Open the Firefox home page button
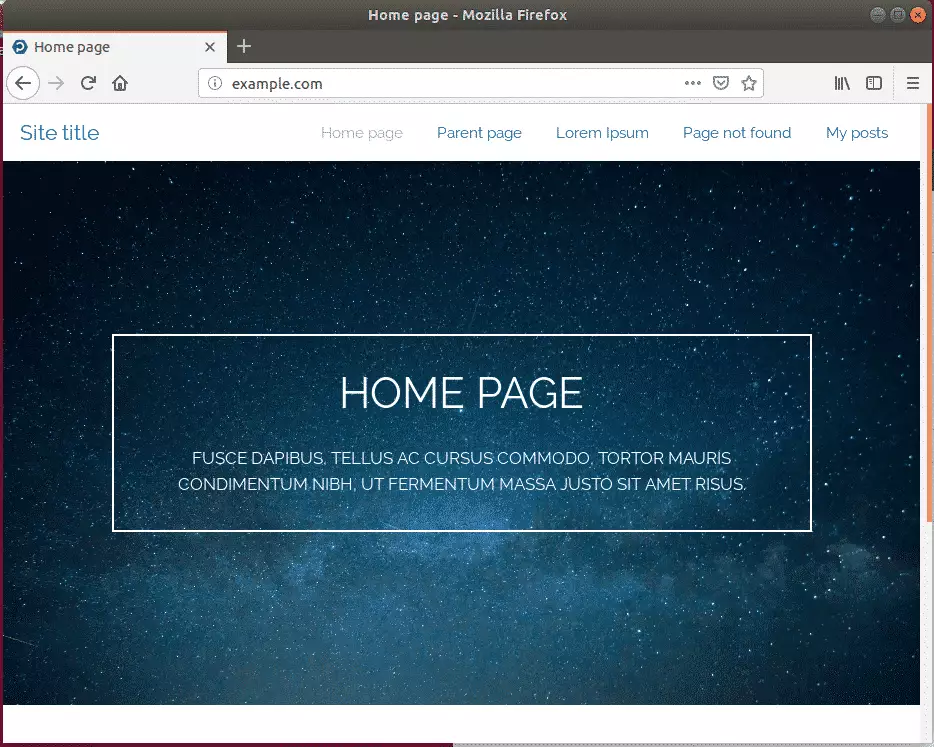 pos(120,83)
